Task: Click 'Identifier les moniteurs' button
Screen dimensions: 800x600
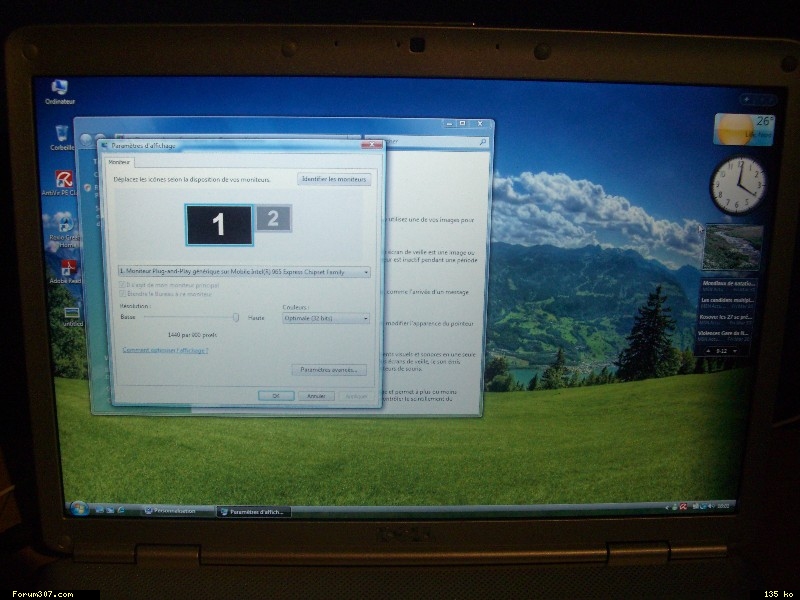Action: tap(334, 179)
